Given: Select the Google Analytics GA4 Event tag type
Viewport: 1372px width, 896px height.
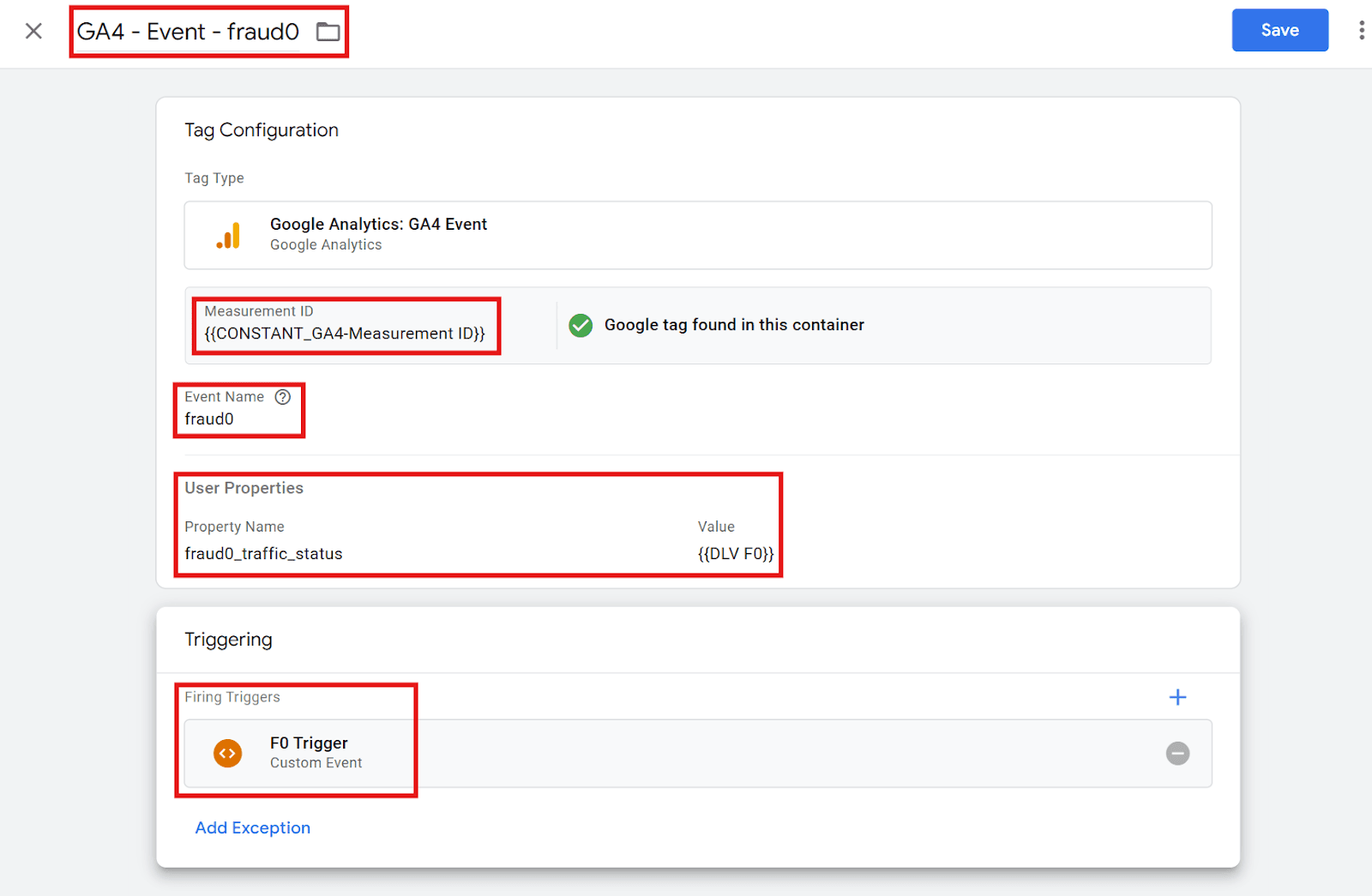Looking at the screenshot, I should pyautogui.click(x=697, y=235).
